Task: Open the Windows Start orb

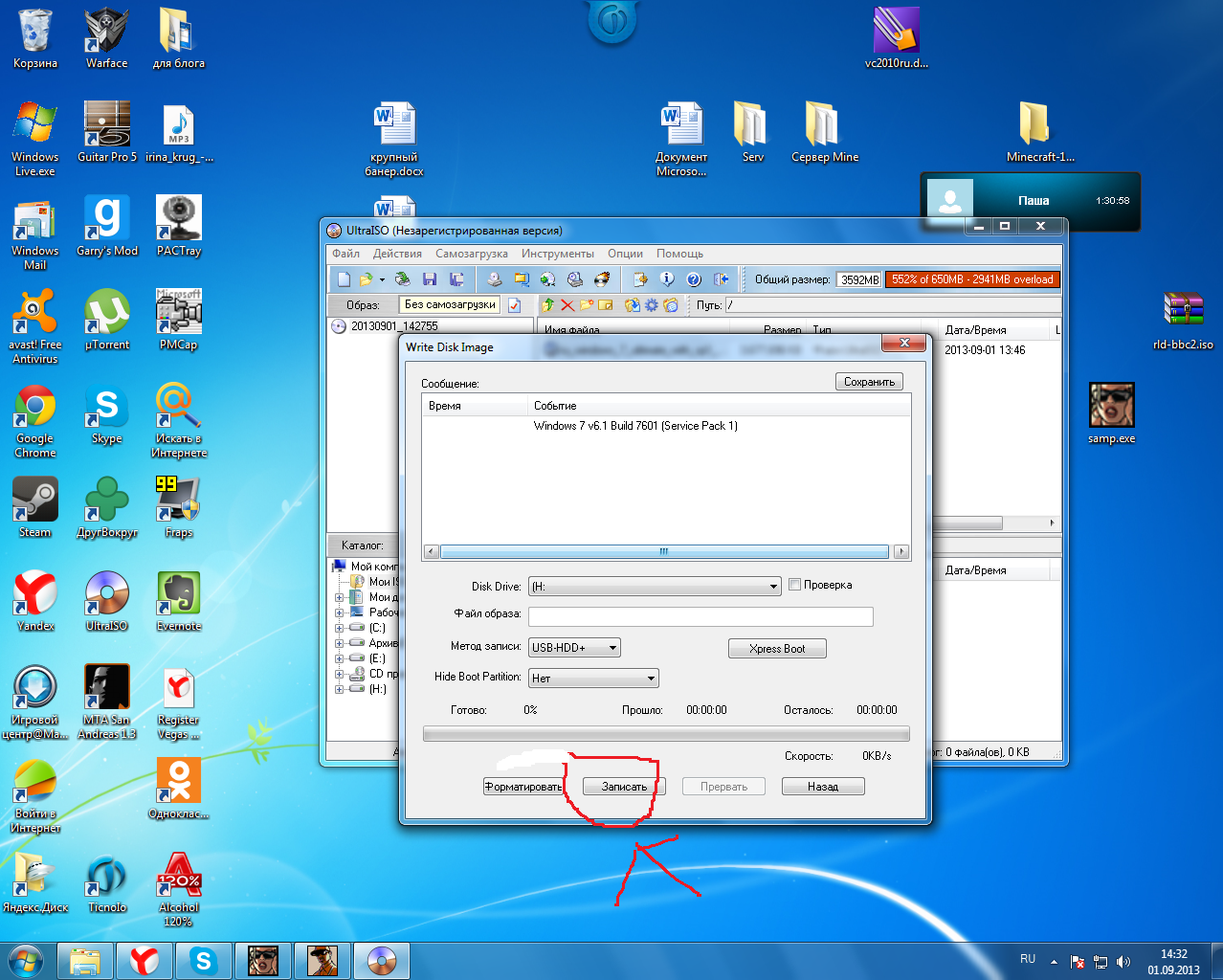Action: [26, 960]
